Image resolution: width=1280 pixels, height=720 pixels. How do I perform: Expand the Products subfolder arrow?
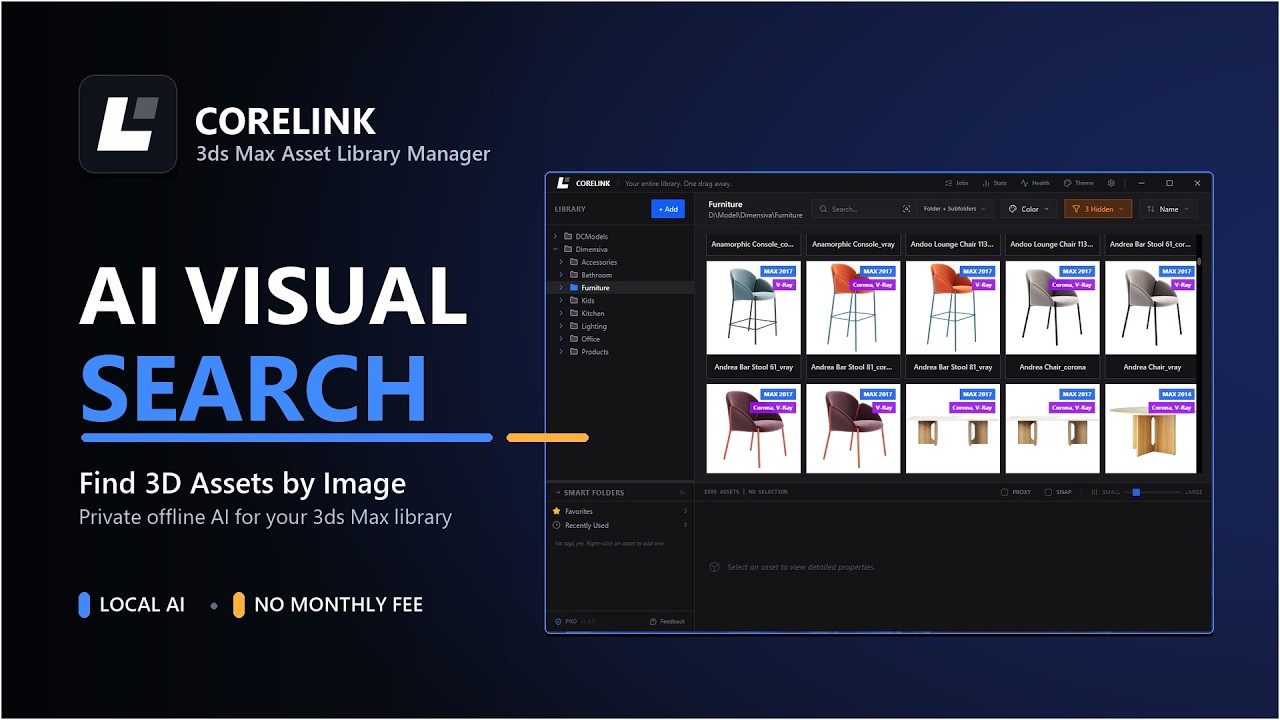[x=562, y=352]
